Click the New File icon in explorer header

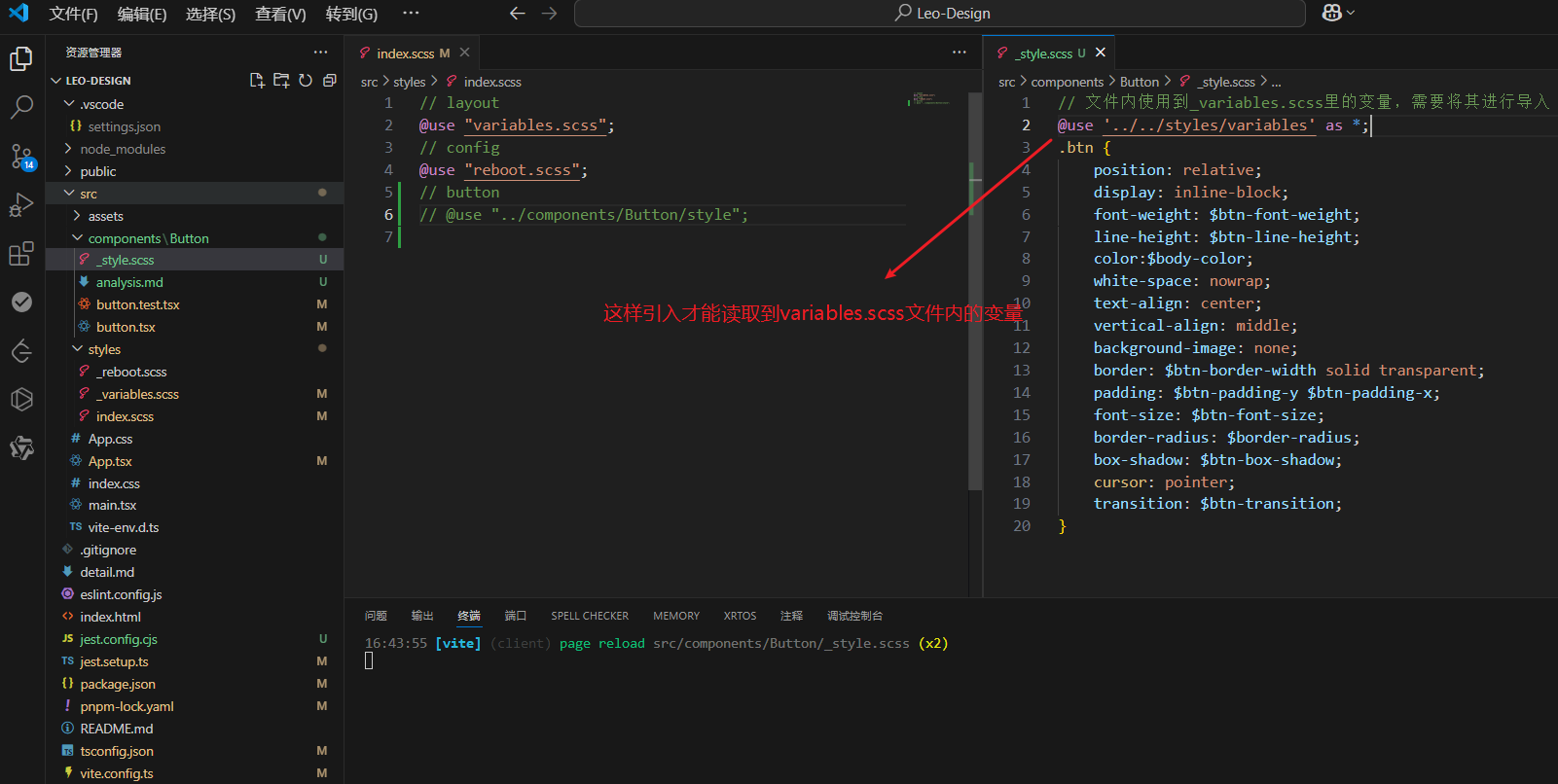click(x=257, y=81)
